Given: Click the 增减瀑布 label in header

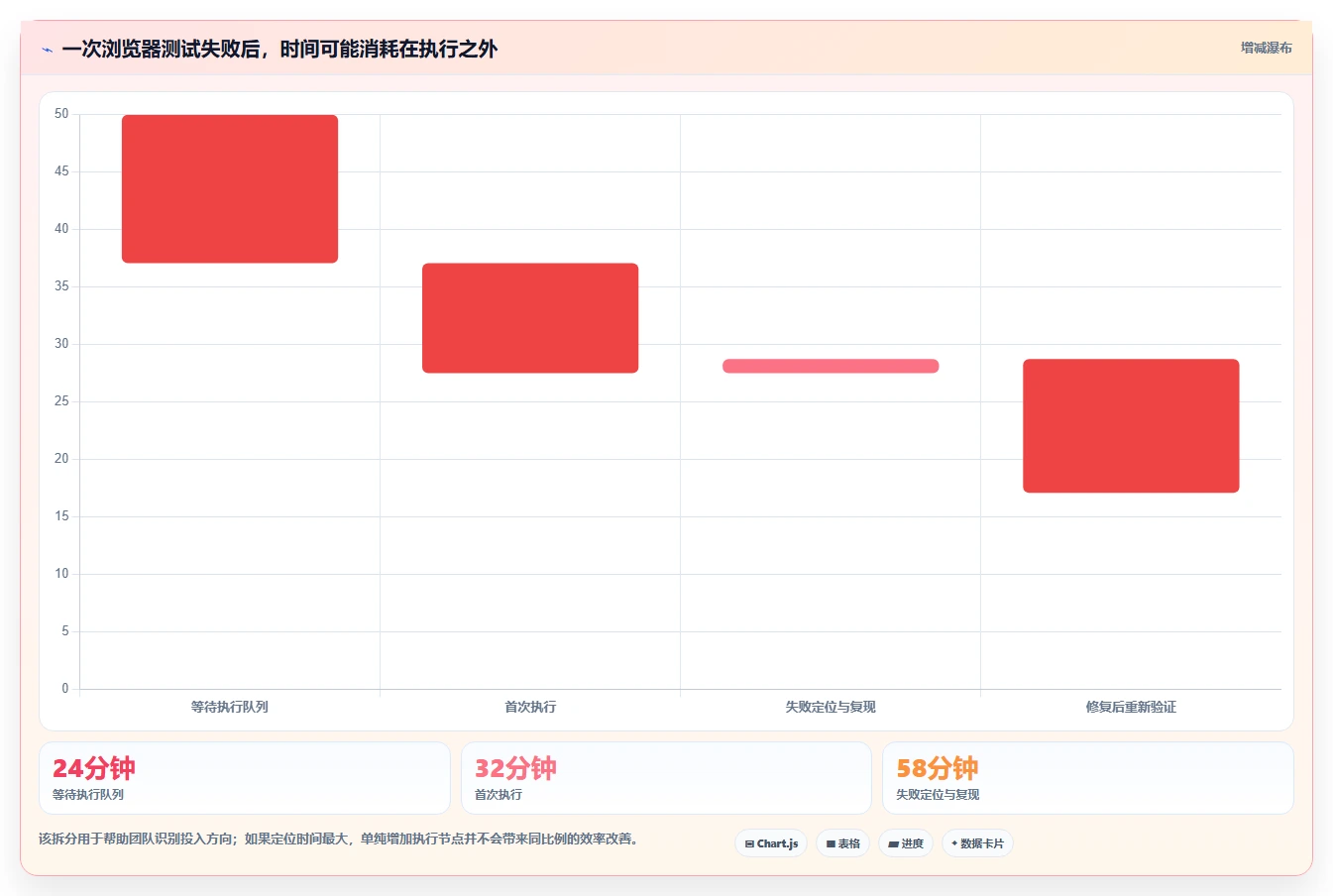Looking at the screenshot, I should (x=1267, y=48).
